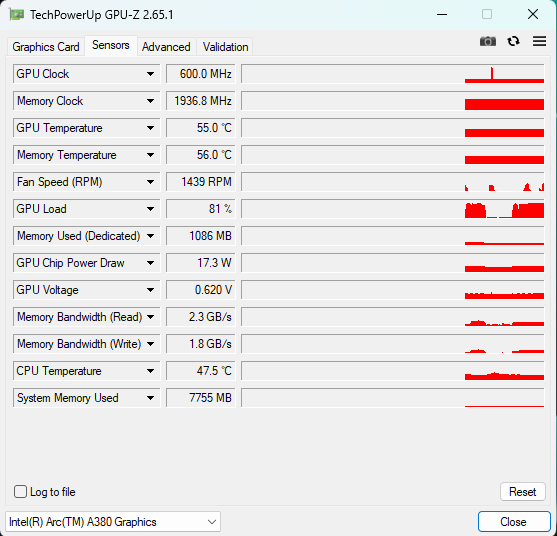557x536 pixels.
Task: Click the Memory Clock history graph
Action: [393, 101]
